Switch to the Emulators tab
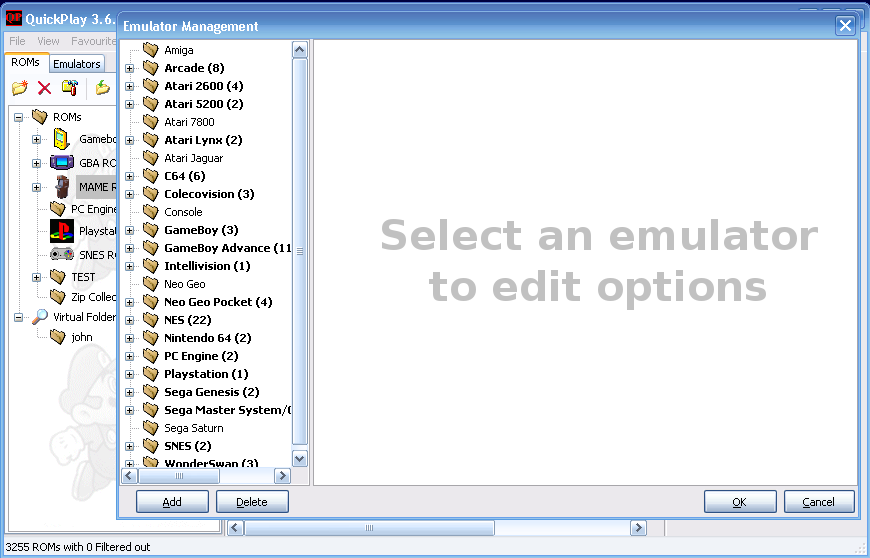The height and width of the screenshot is (558, 870). point(77,64)
